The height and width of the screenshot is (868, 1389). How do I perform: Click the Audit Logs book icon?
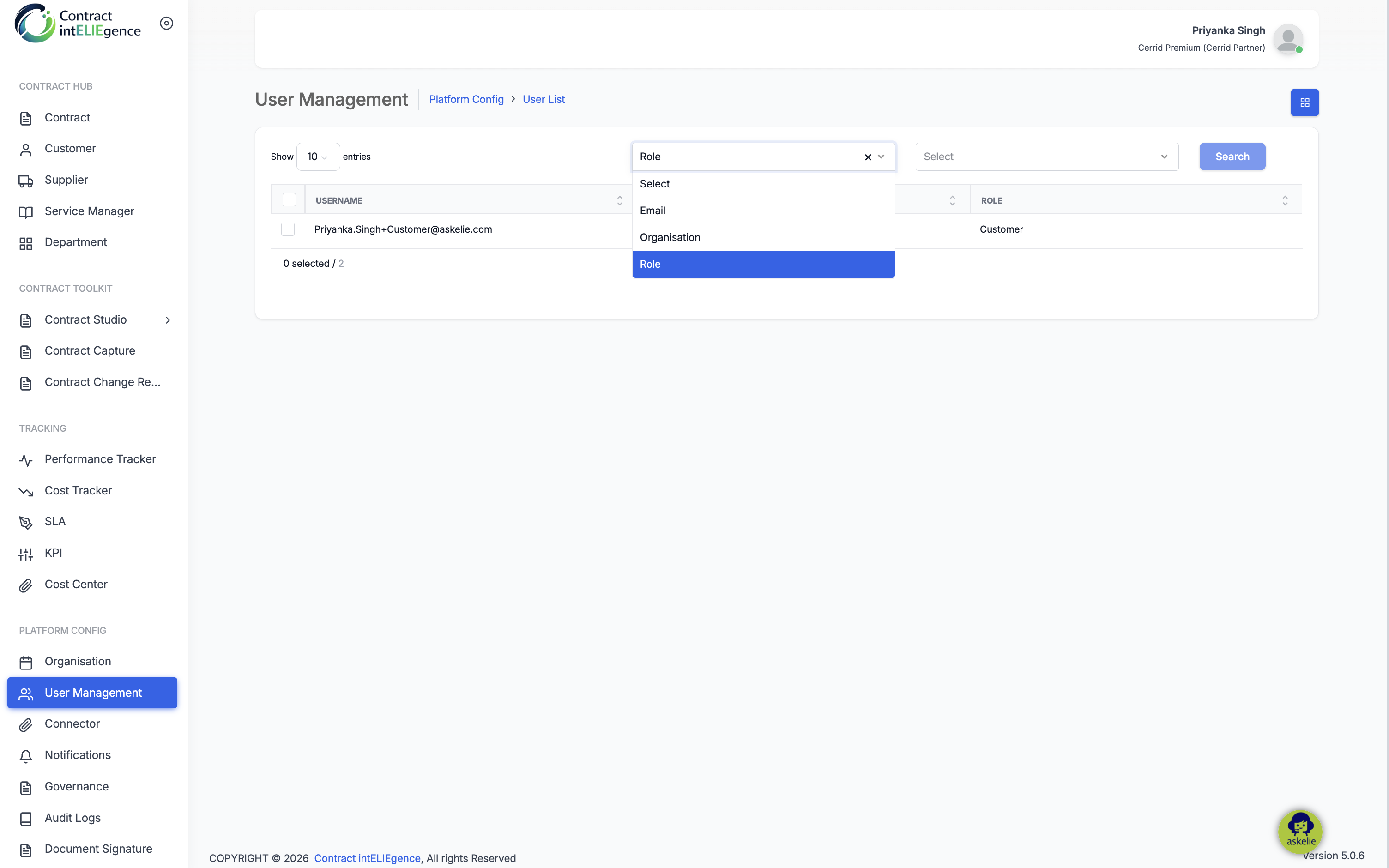[x=26, y=819]
